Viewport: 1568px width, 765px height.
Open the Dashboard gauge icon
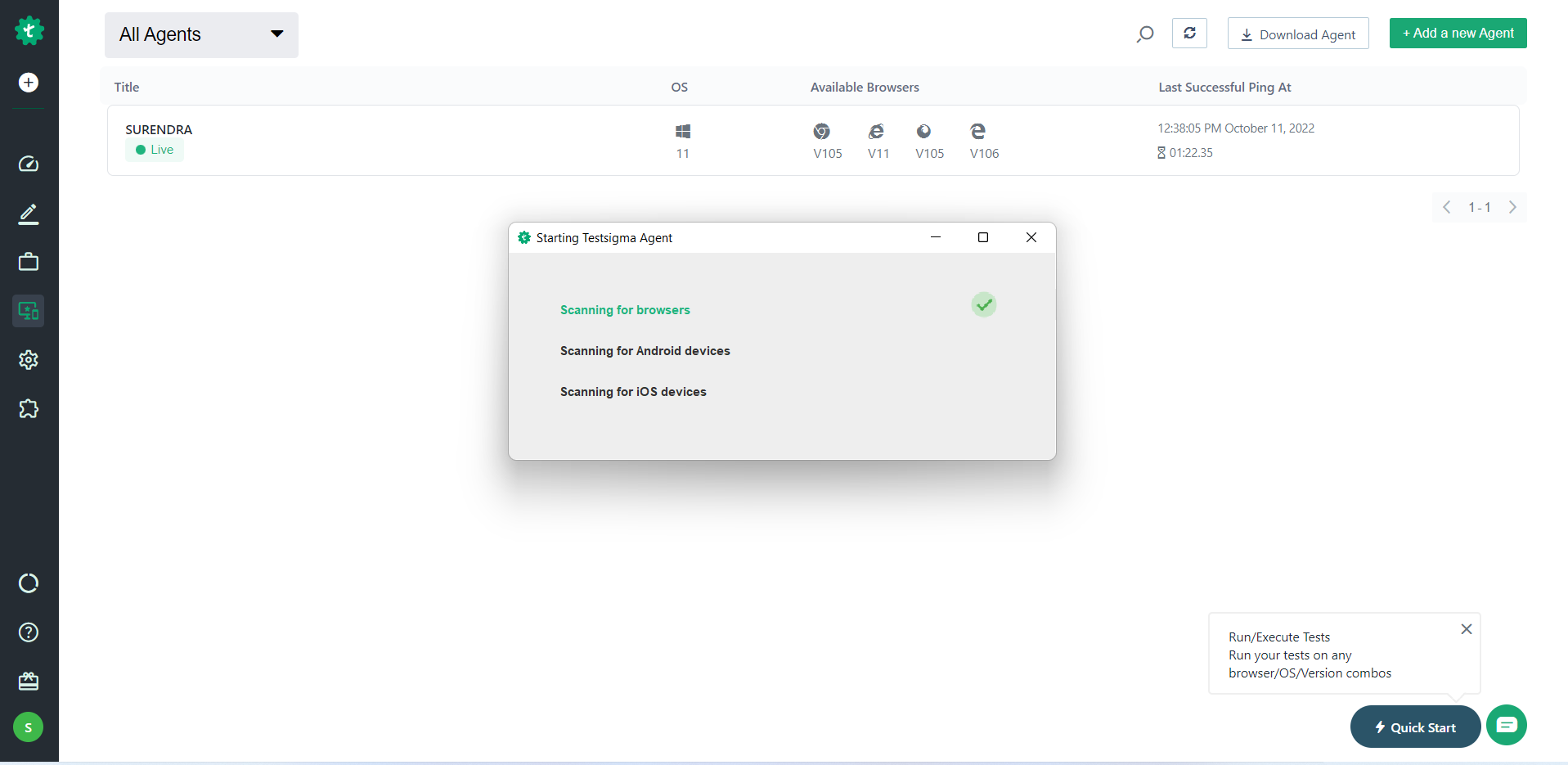point(29,164)
